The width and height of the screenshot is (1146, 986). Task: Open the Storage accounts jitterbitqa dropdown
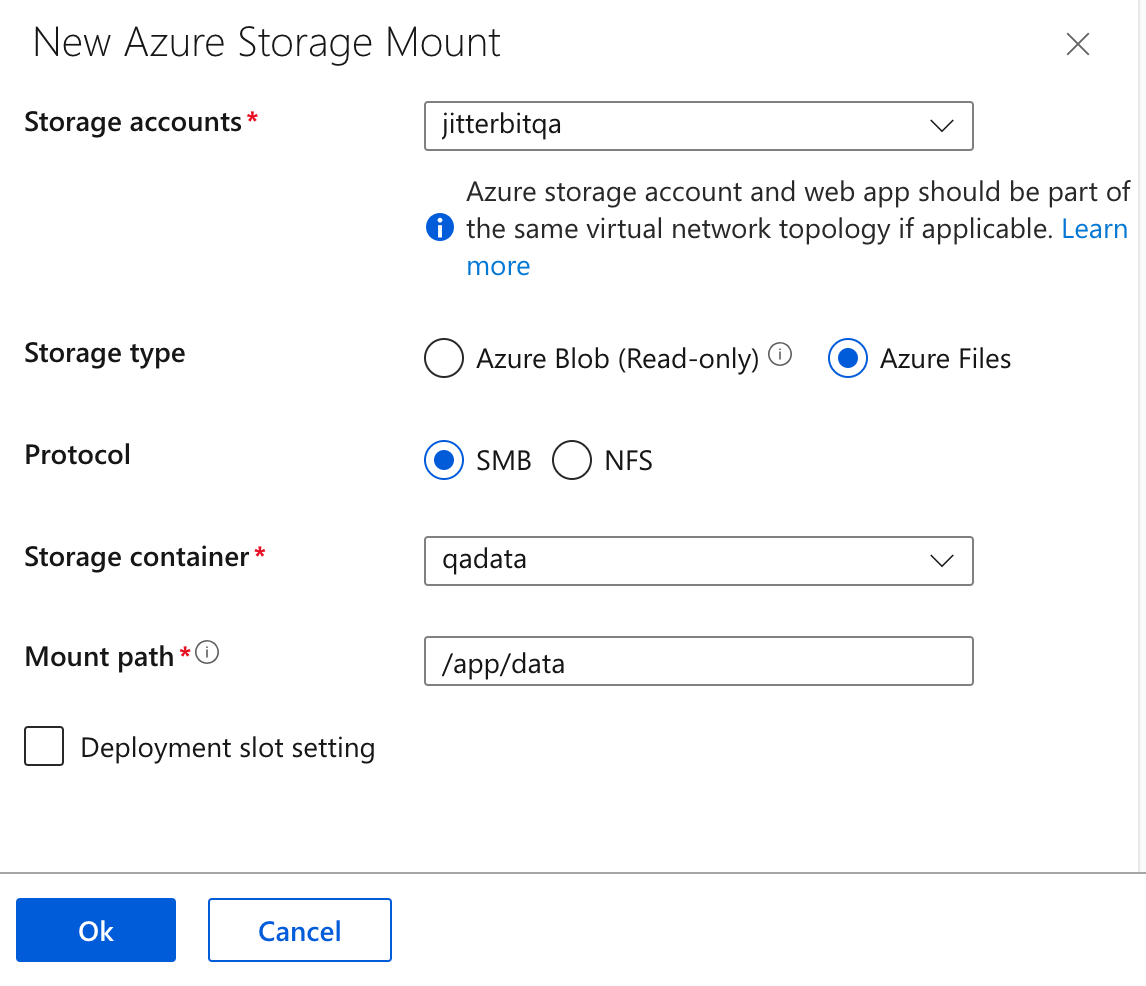point(697,126)
